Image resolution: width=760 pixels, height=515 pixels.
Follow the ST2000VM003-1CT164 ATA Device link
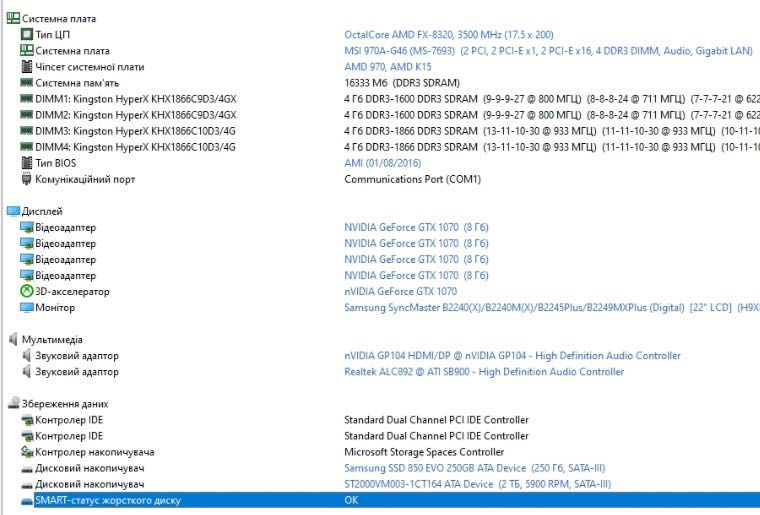coord(477,484)
